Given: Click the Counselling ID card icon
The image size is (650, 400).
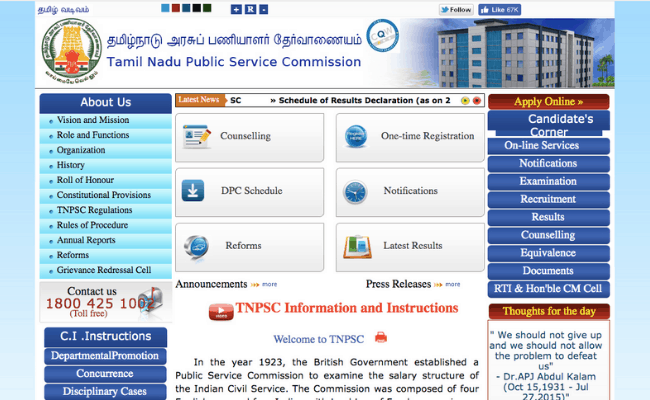Looking at the screenshot, I should [197, 137].
